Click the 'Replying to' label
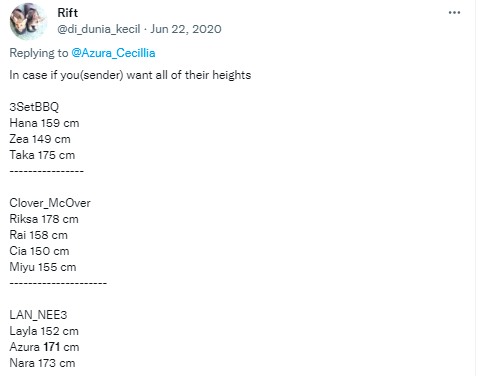This screenshot has height=376, width=481. click(x=39, y=53)
